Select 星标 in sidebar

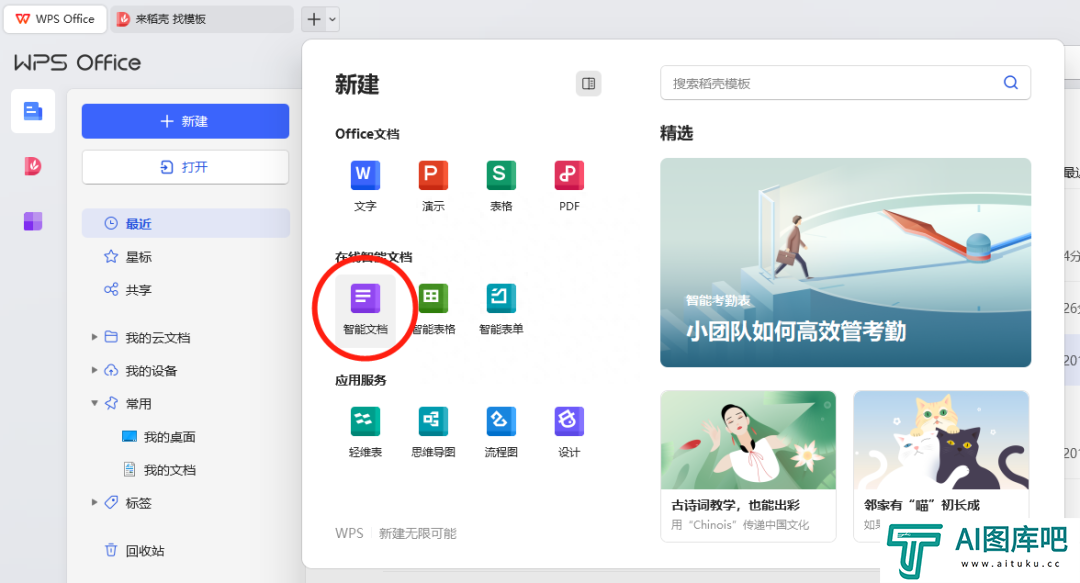point(127,257)
